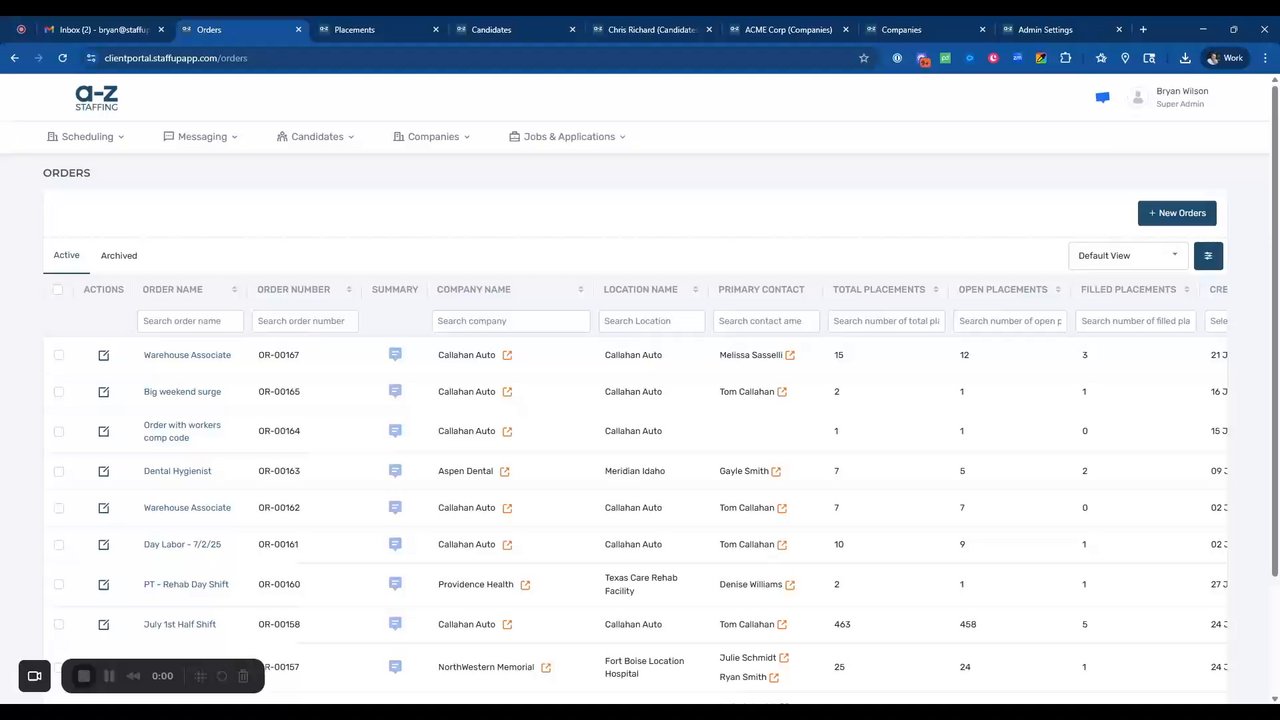Open the Default View dropdown
Image resolution: width=1280 pixels, height=720 pixels.
[x=1127, y=256]
